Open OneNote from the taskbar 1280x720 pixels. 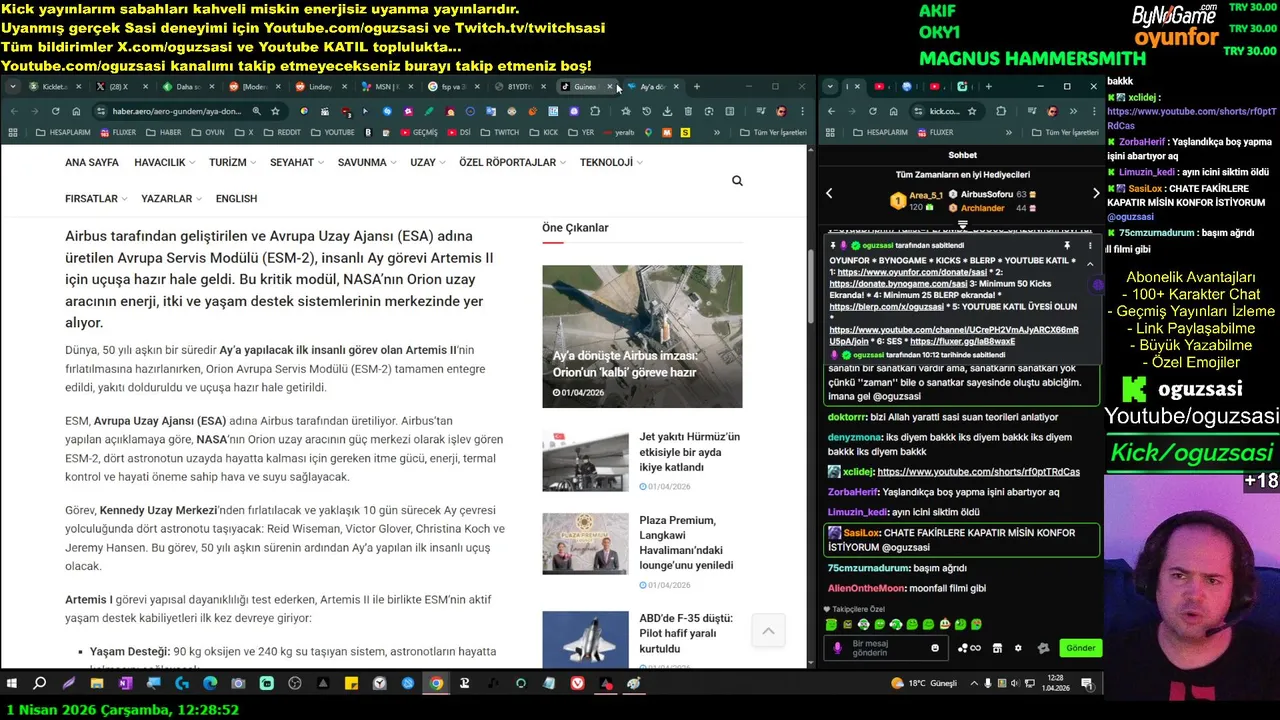click(125, 684)
